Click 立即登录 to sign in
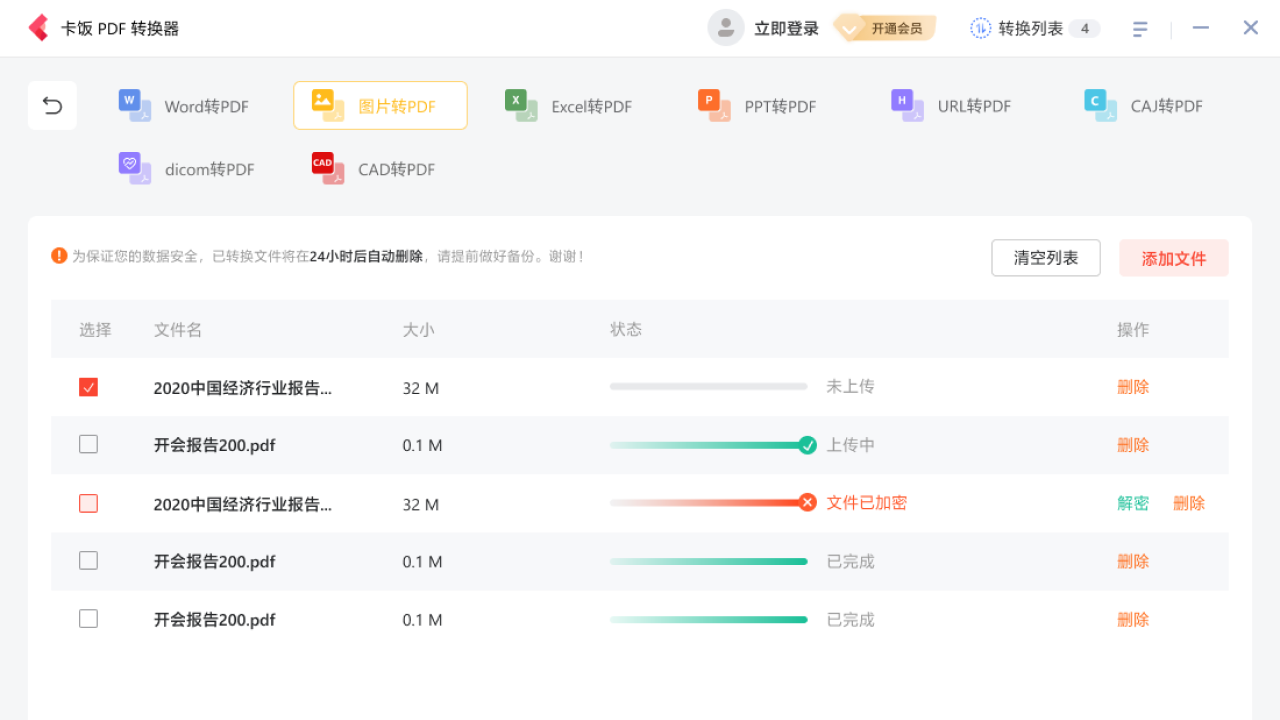This screenshot has height=720, width=1280. point(786,28)
